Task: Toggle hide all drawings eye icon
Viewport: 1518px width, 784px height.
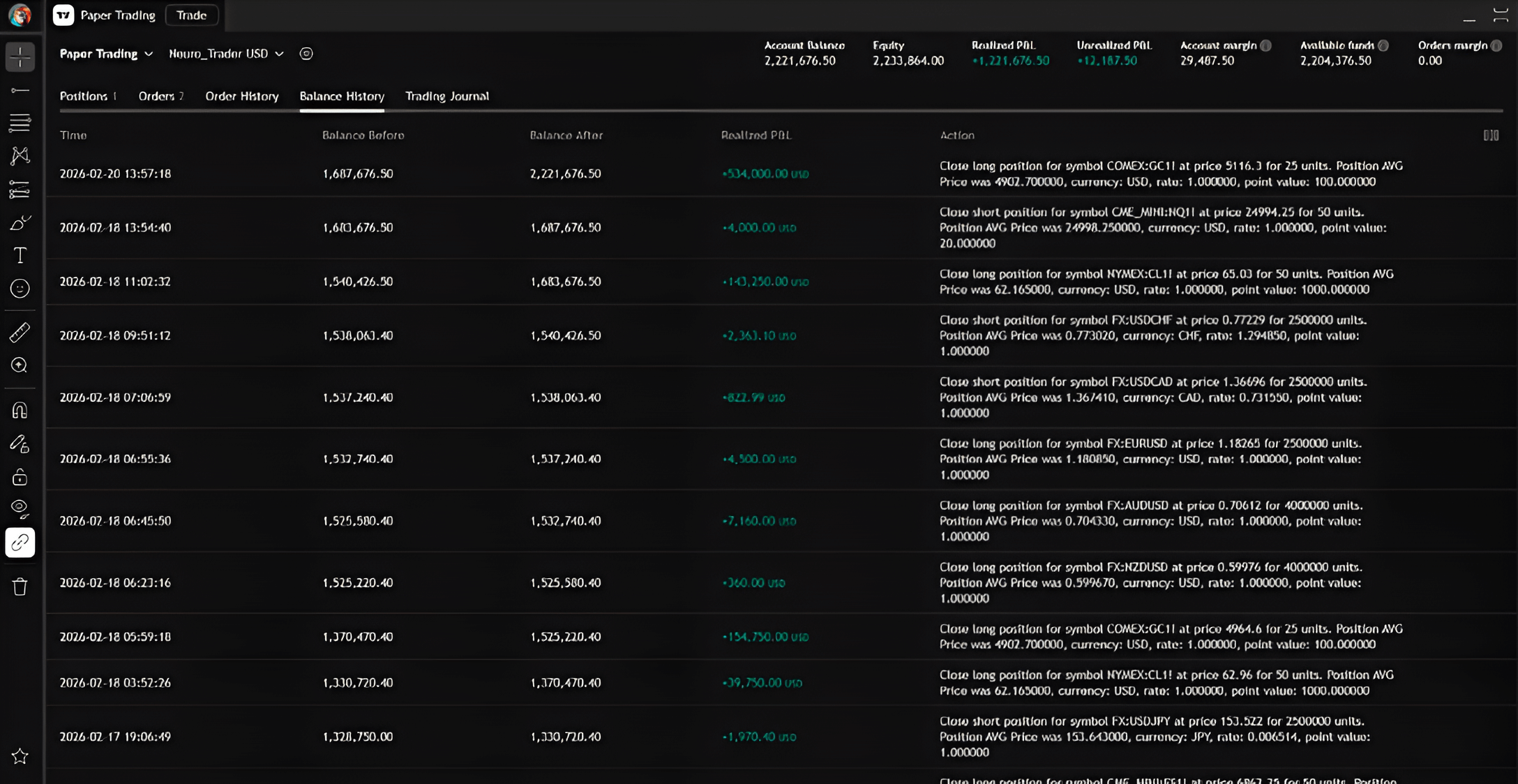Action: tap(20, 508)
